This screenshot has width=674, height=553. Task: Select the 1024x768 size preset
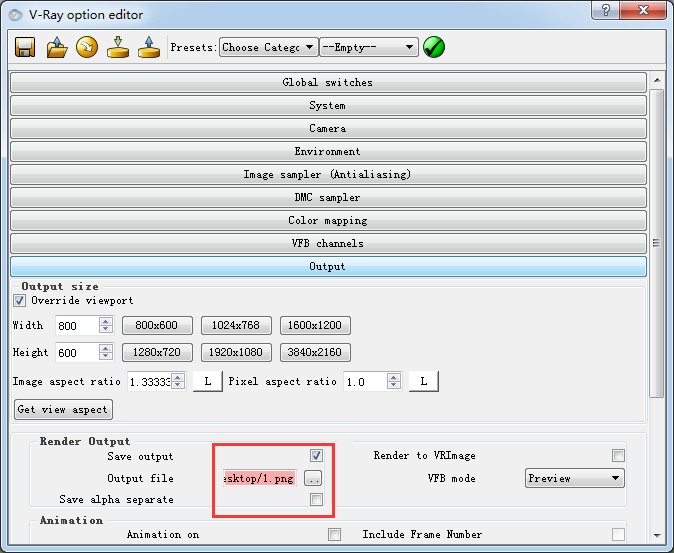click(x=236, y=325)
